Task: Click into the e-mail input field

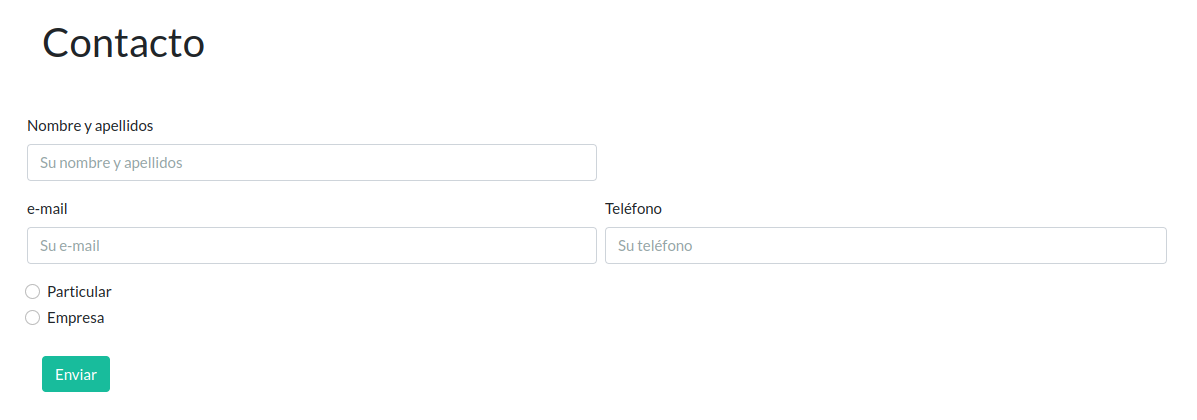Action: [x=311, y=246]
